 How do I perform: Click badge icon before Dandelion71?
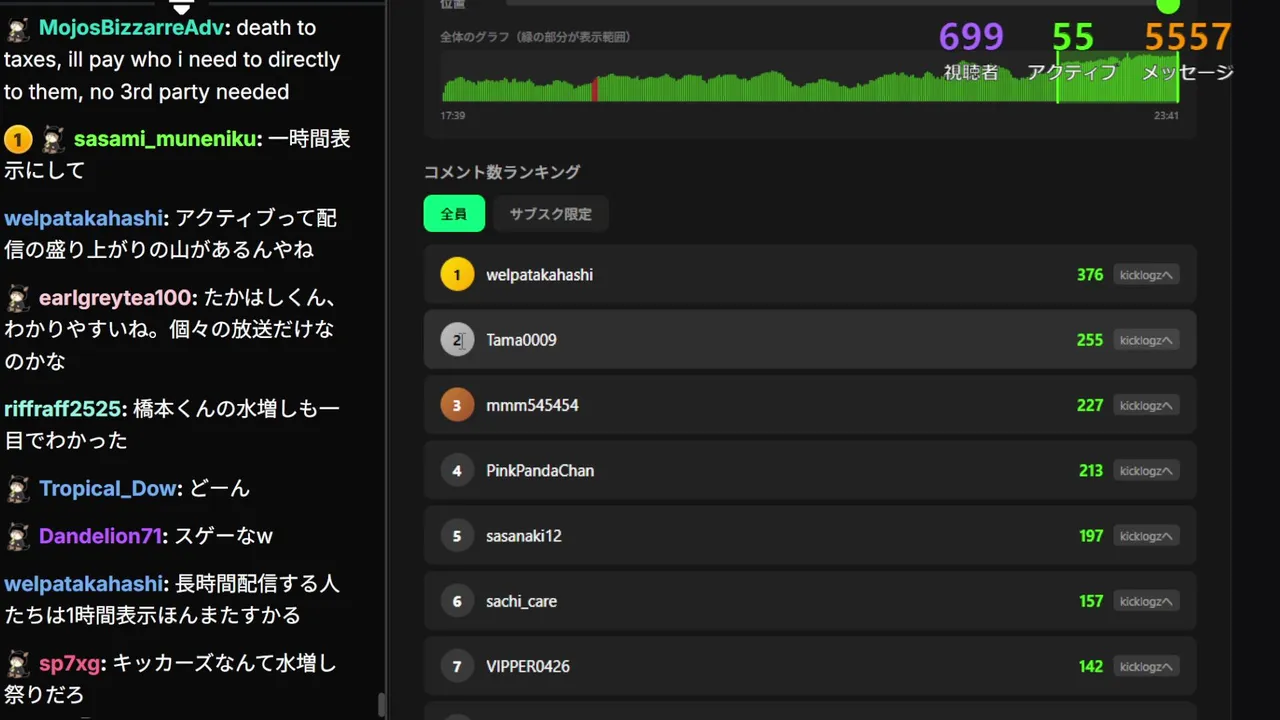point(18,536)
